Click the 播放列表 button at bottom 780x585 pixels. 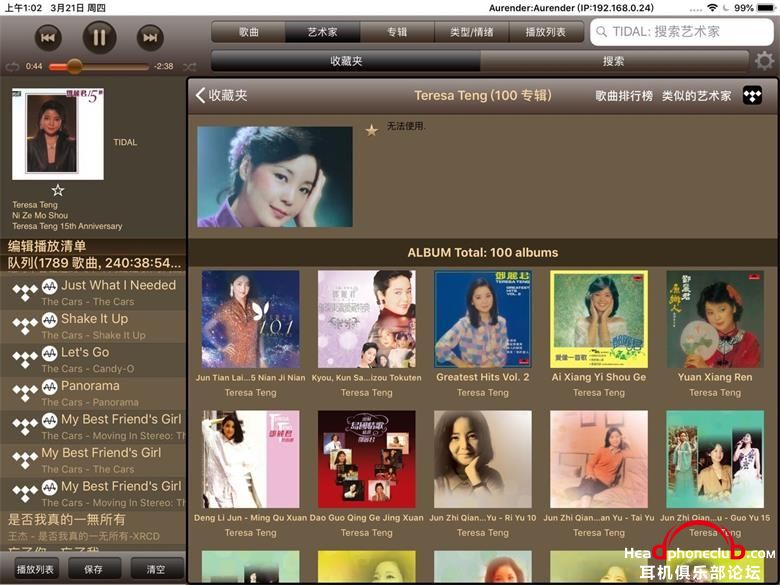(35, 569)
